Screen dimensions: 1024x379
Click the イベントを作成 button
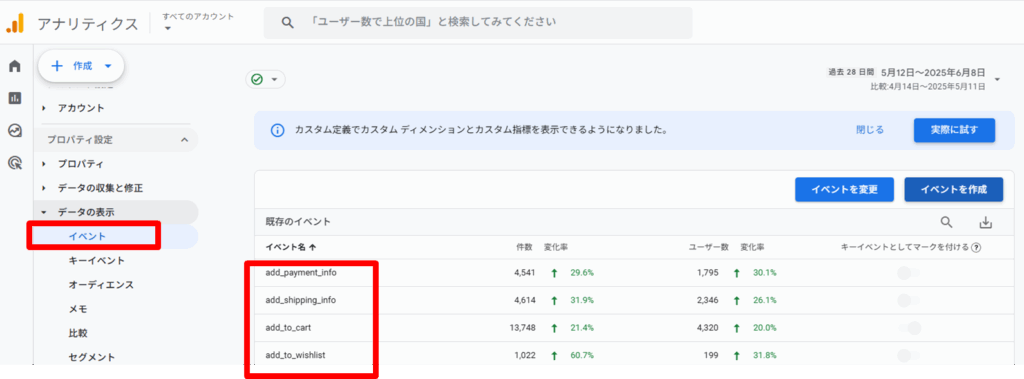point(953,190)
